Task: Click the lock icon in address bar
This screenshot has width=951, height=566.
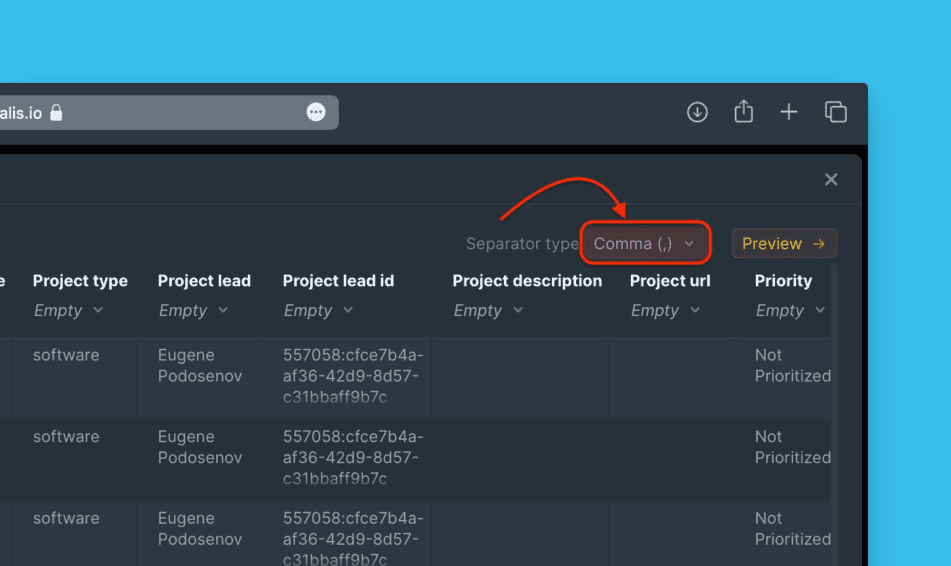Action: tap(56, 113)
